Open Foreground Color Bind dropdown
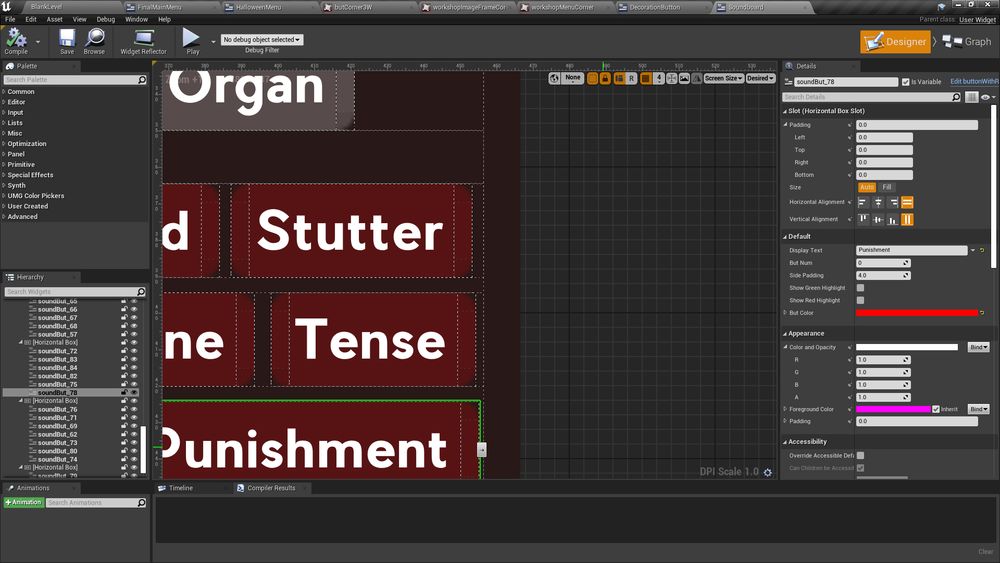This screenshot has height=563, width=1000. (x=978, y=409)
